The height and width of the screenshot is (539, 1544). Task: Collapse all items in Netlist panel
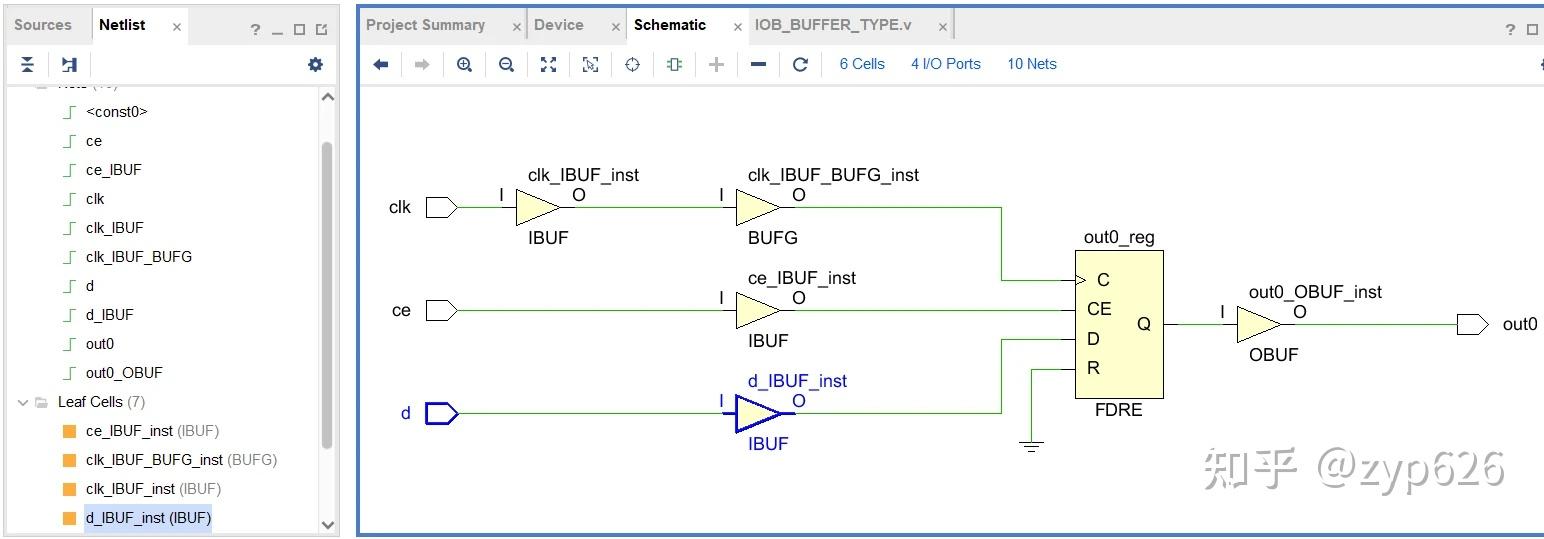pos(28,65)
